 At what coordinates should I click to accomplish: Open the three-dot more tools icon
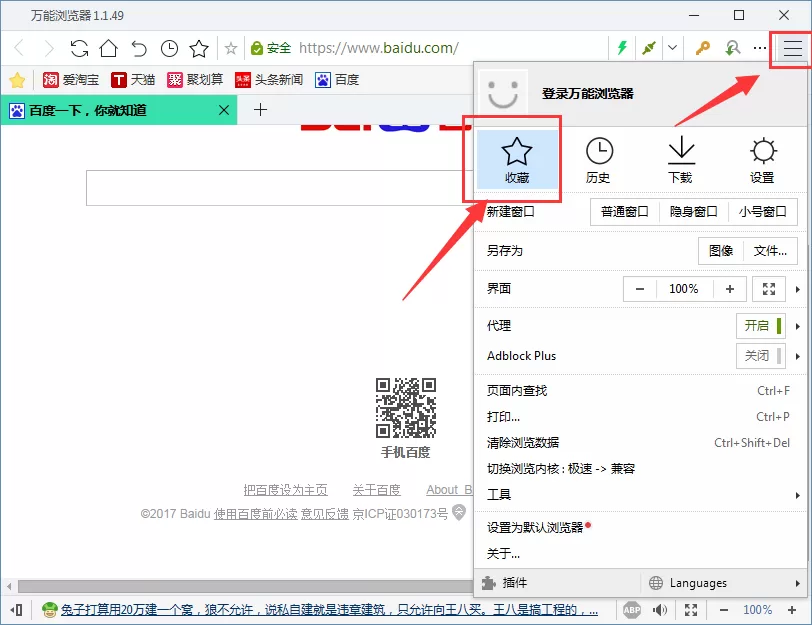click(760, 48)
